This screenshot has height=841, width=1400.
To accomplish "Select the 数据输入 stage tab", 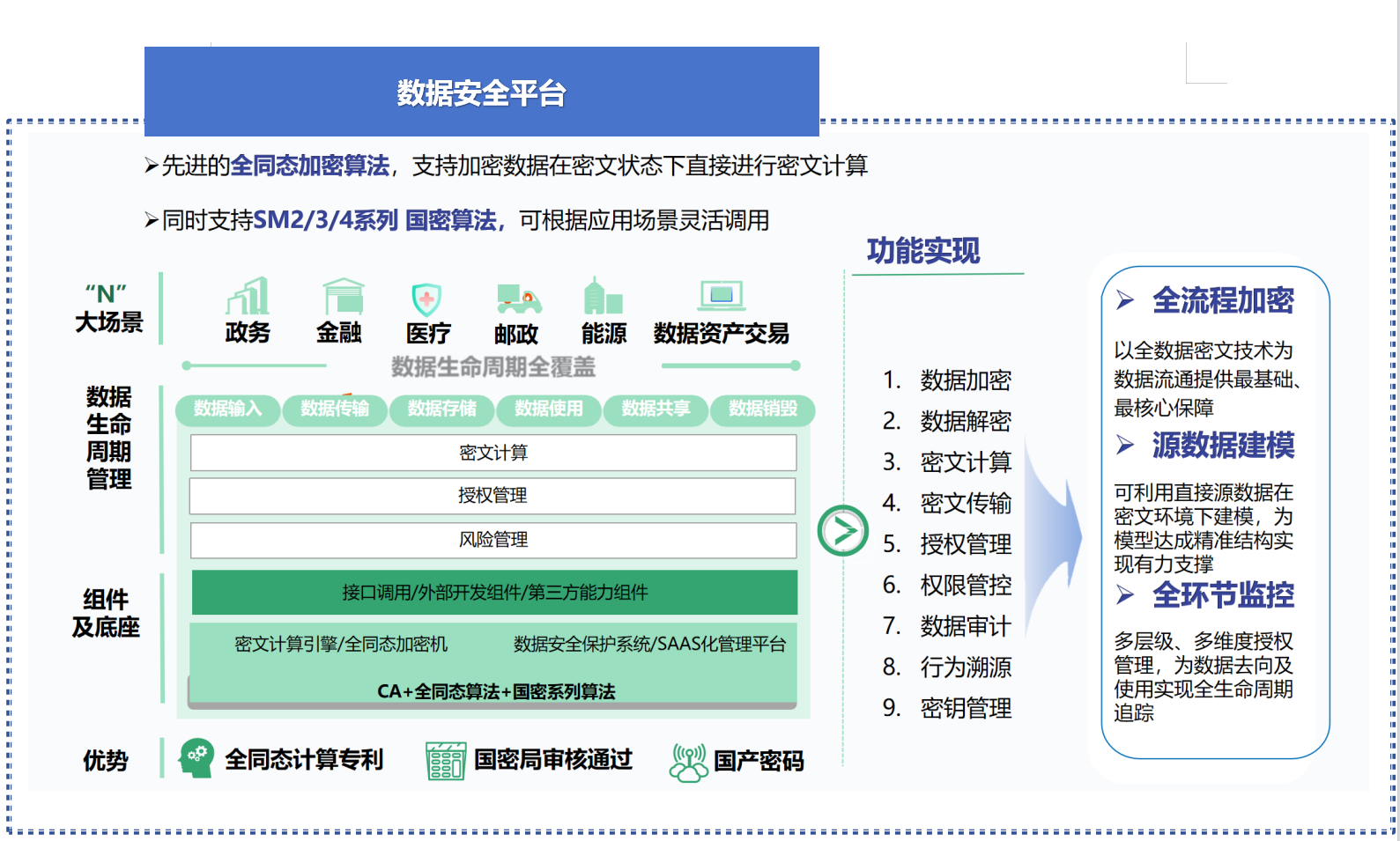I will (228, 409).
